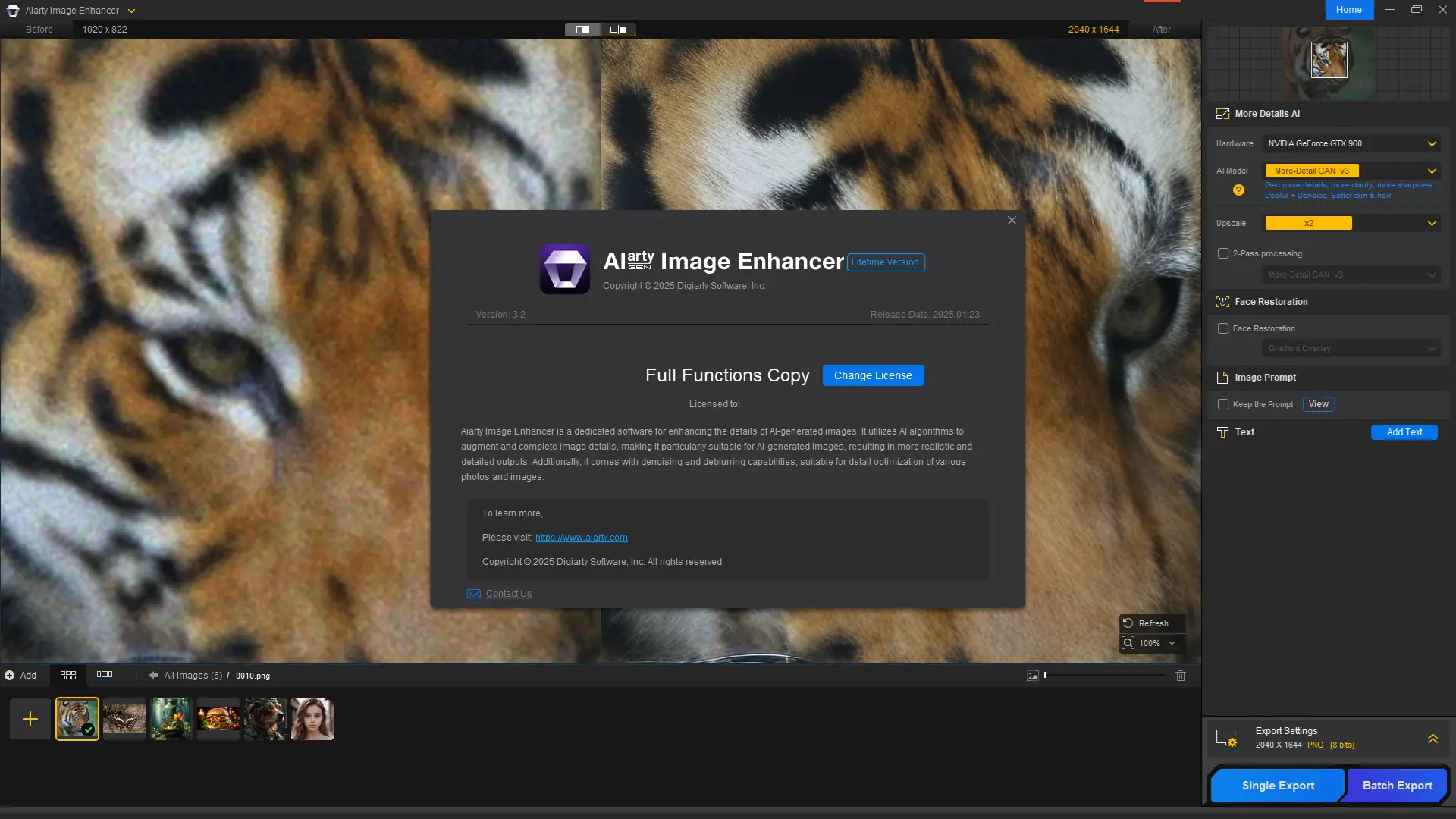Check the Keep the Prompt option
The width and height of the screenshot is (1456, 819).
point(1223,404)
